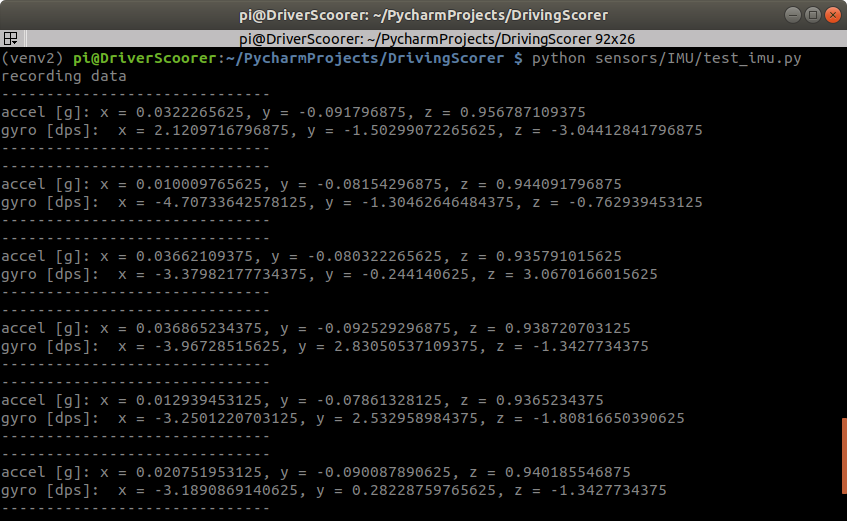Click the accel line with z = 0.938720703125
The image size is (847, 521).
[x=315, y=328]
